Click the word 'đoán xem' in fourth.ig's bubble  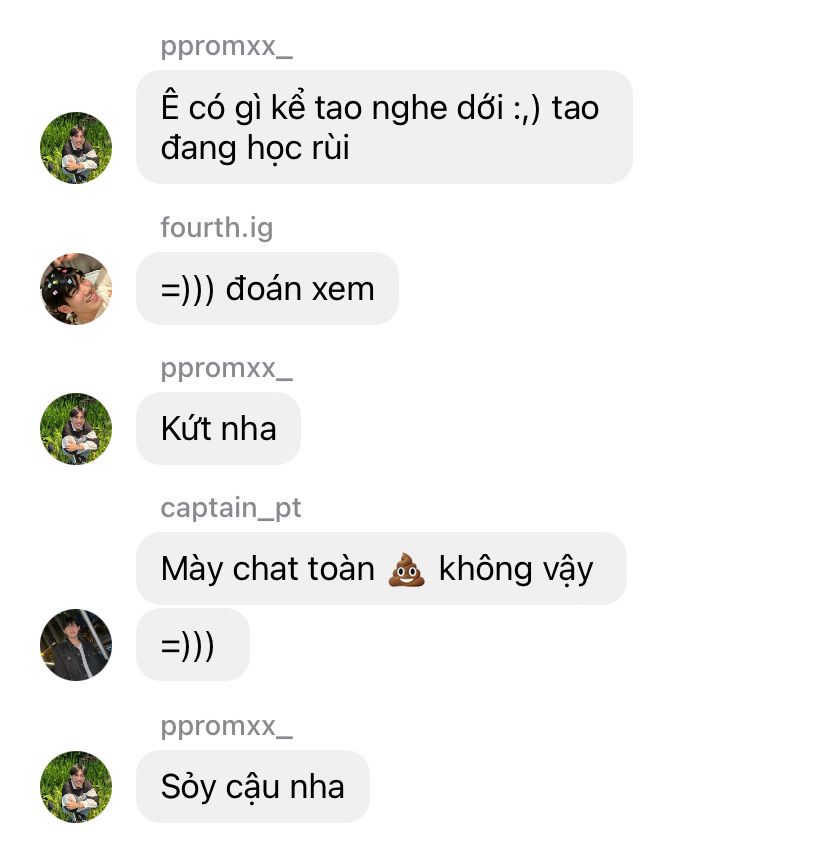pyautogui.click(x=300, y=288)
